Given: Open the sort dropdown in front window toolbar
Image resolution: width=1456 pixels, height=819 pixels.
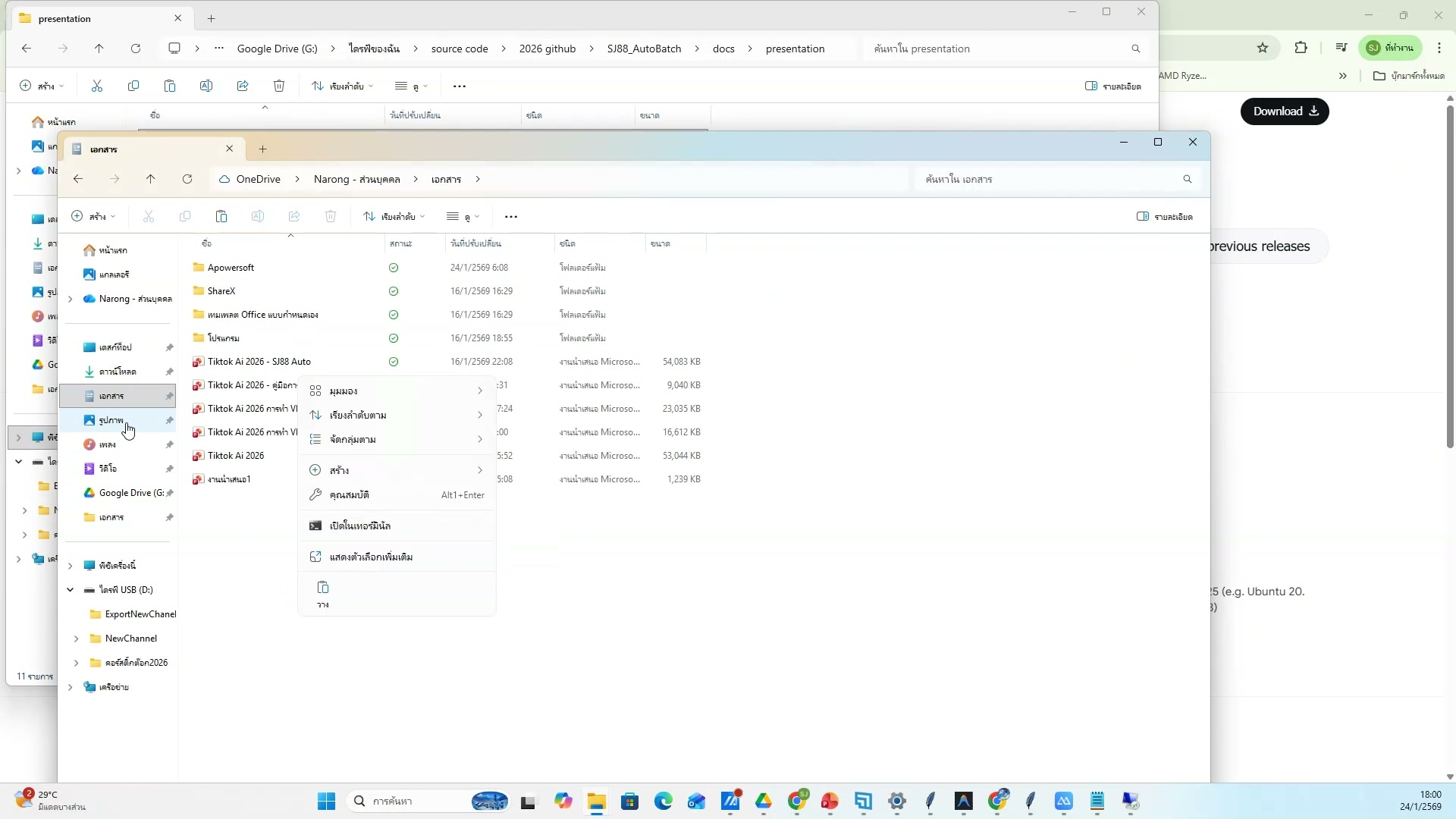Looking at the screenshot, I should coord(393,217).
